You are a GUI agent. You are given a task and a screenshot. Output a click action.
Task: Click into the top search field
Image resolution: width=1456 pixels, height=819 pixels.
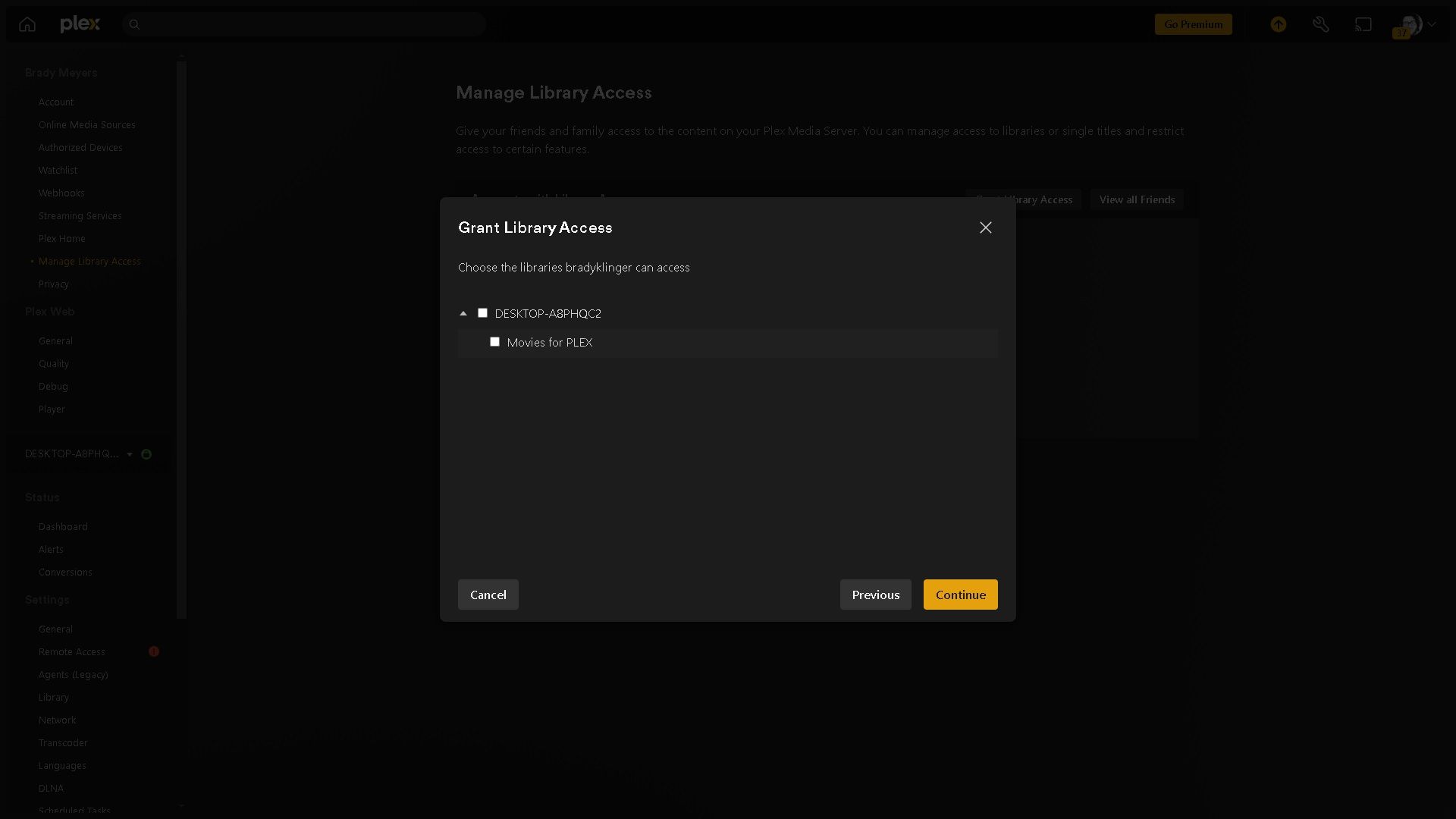pyautogui.click(x=311, y=24)
